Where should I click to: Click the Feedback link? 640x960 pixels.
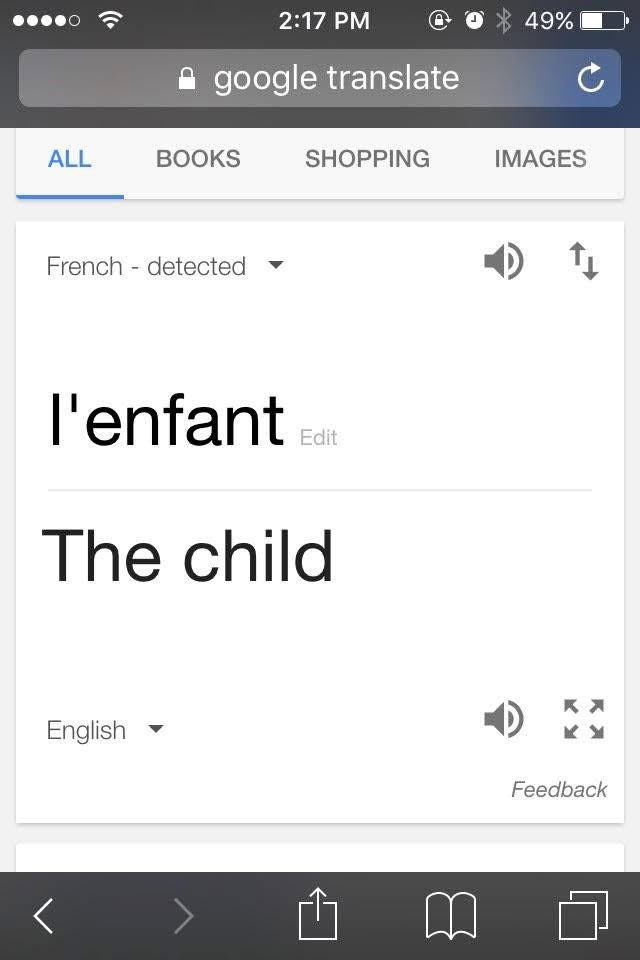[559, 790]
